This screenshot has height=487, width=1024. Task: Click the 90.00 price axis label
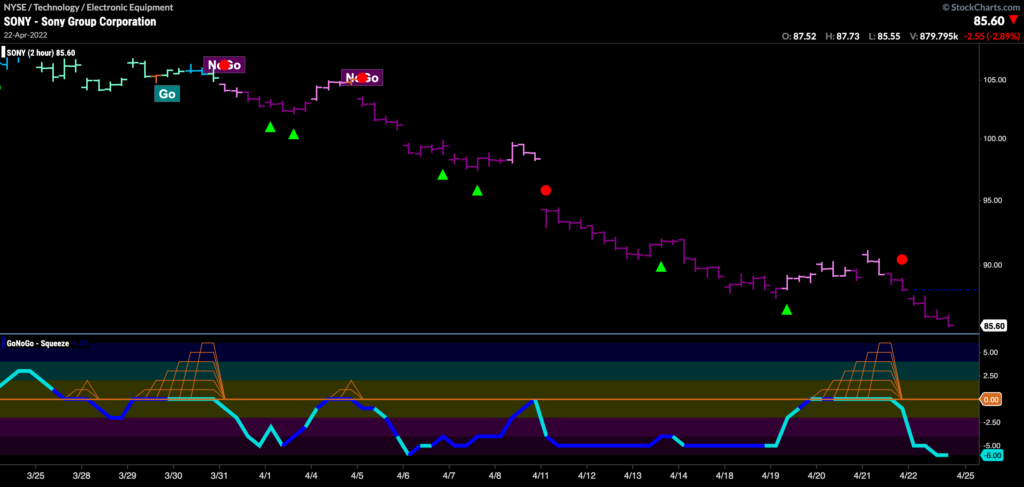(x=993, y=265)
